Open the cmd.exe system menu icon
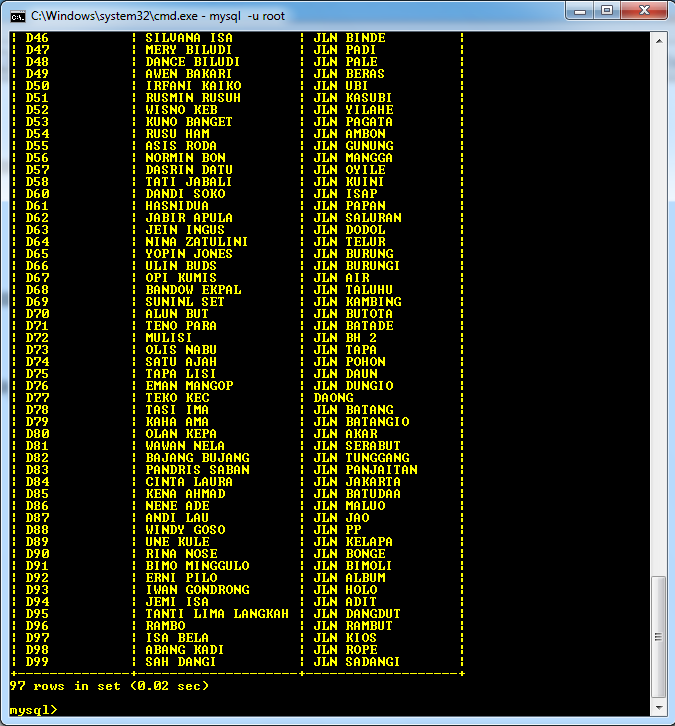Screen dimensions: 675x726 tap(18, 17)
